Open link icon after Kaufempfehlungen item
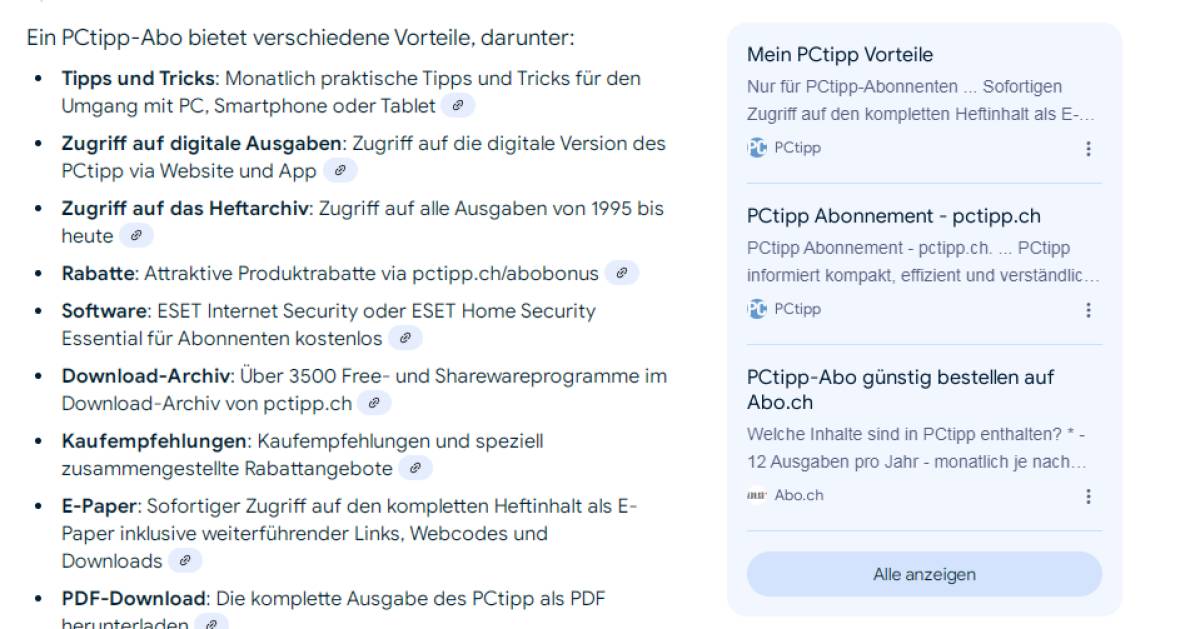The image size is (1200, 629). point(415,467)
